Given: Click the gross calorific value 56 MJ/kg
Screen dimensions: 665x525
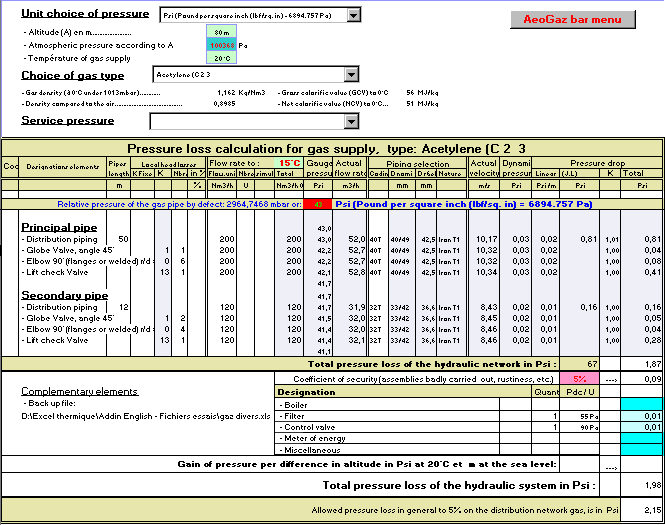Looking at the screenshot, I should [422, 92].
